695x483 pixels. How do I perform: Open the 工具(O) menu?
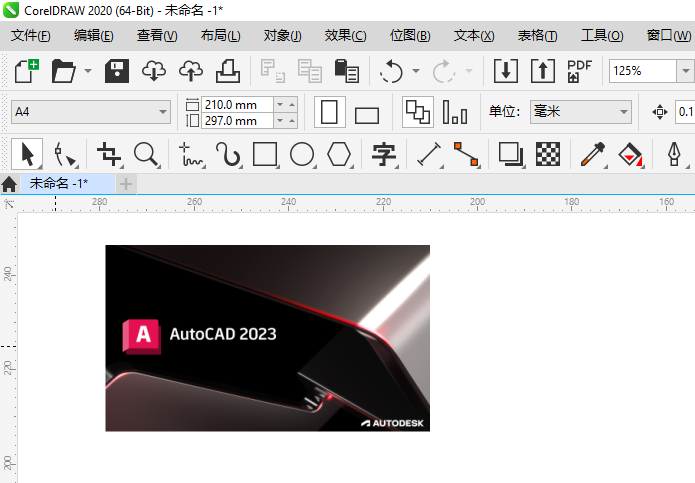tap(602, 35)
